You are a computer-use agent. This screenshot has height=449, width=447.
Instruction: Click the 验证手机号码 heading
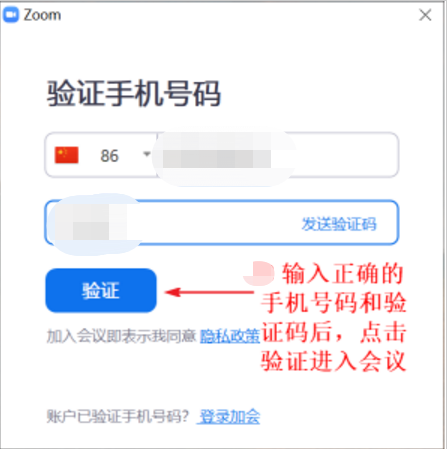[134, 93]
